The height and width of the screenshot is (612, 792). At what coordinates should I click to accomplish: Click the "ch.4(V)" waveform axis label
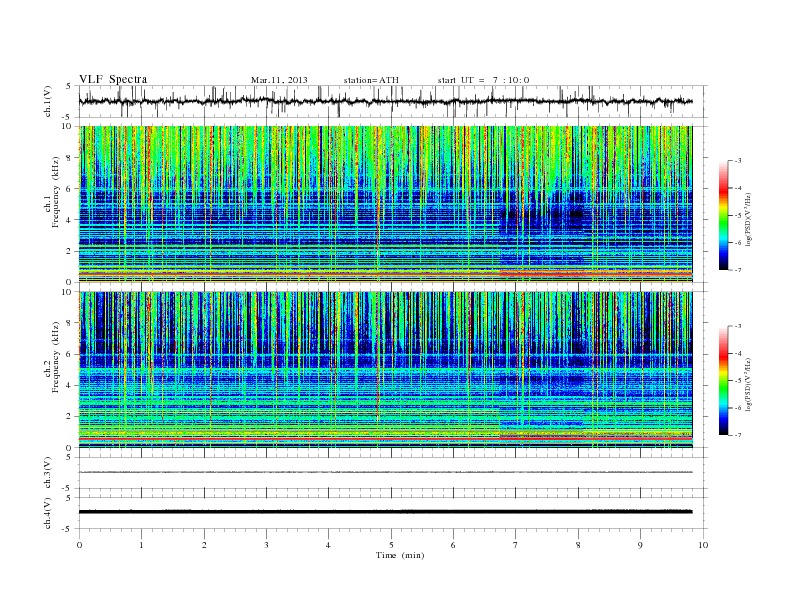pyautogui.click(x=48, y=513)
